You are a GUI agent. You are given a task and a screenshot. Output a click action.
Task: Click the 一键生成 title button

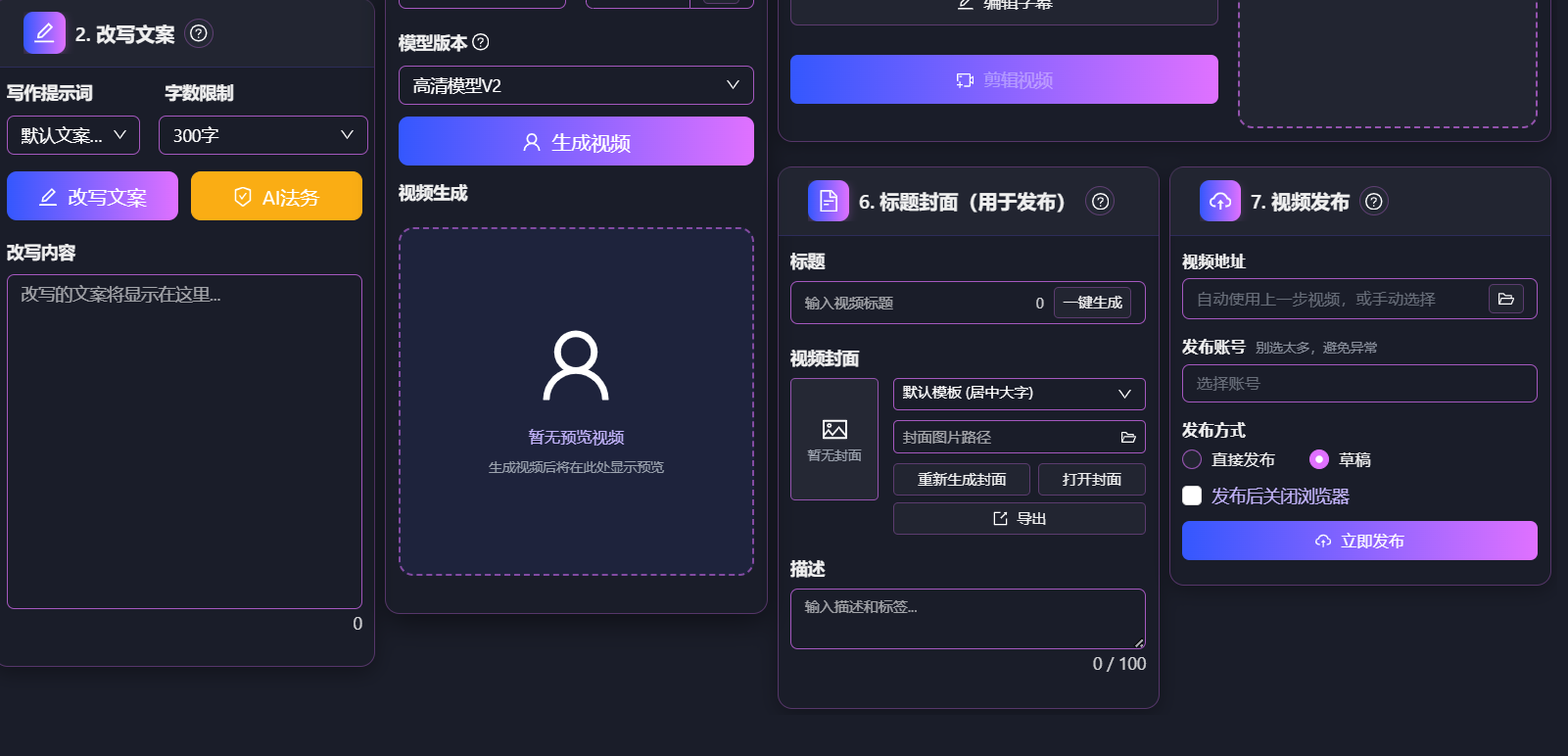point(1092,303)
